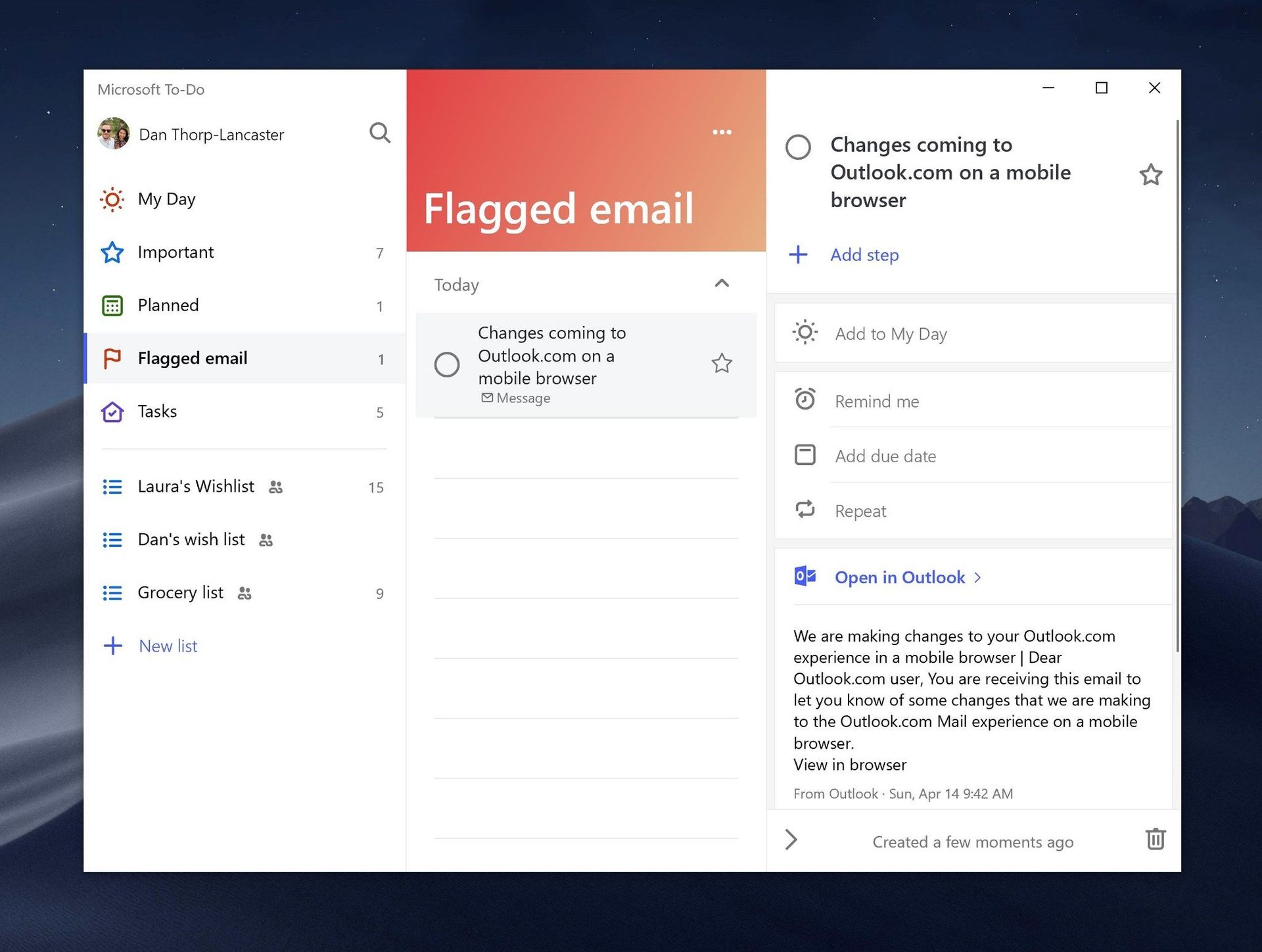
Task: Click the Tasks home icon
Action: click(x=112, y=410)
